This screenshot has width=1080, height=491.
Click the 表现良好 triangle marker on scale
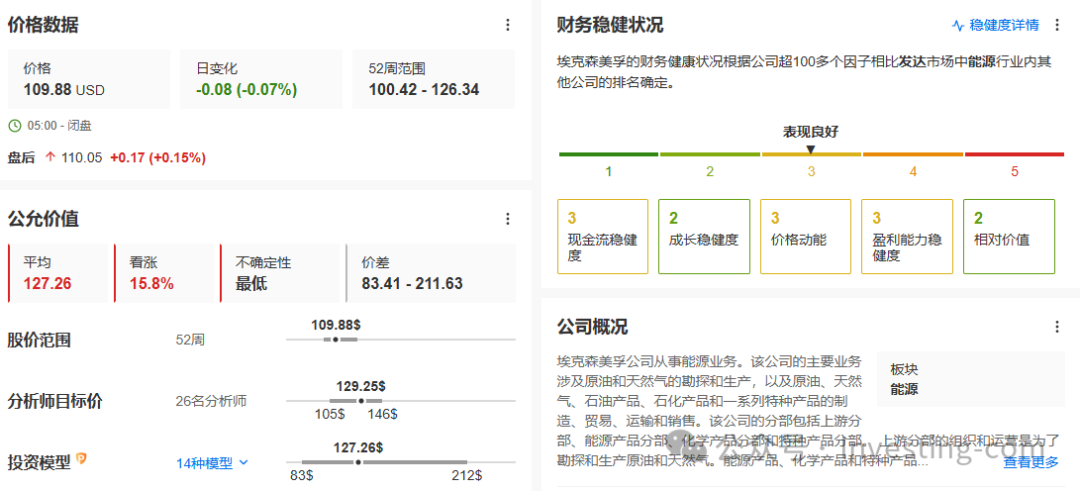pyautogui.click(x=811, y=149)
